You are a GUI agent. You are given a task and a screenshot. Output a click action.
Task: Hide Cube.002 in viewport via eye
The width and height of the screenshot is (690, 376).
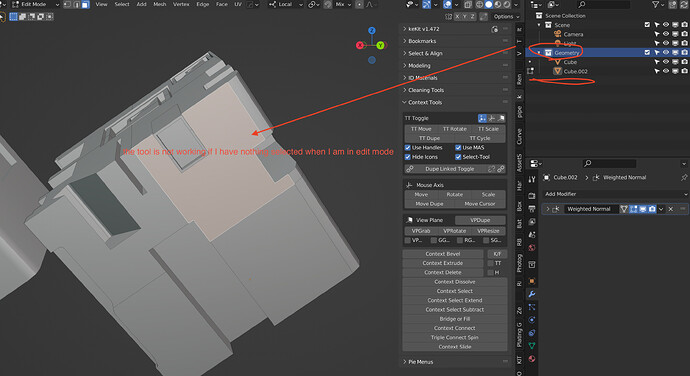click(x=666, y=71)
